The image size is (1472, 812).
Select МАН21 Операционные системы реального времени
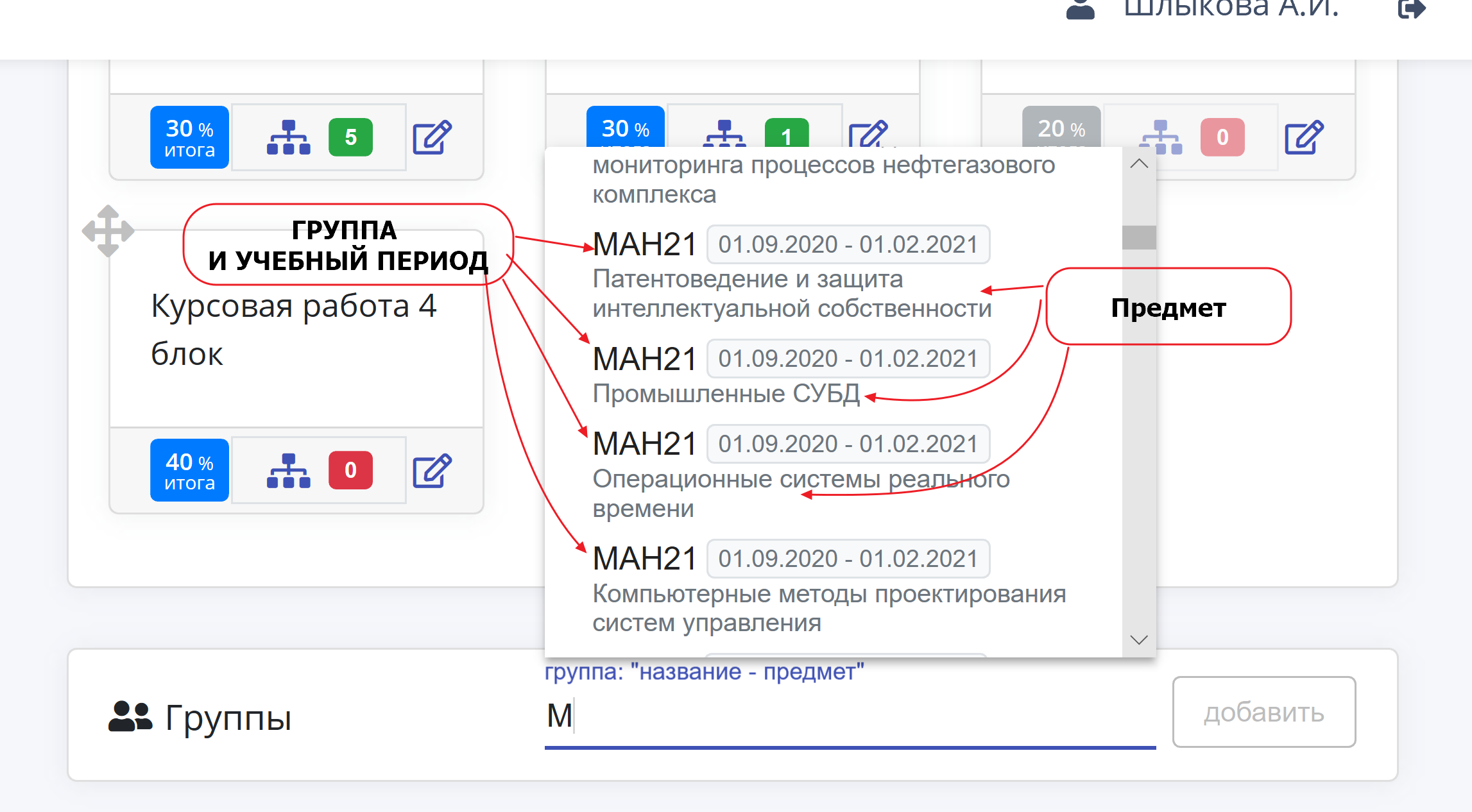click(834, 475)
